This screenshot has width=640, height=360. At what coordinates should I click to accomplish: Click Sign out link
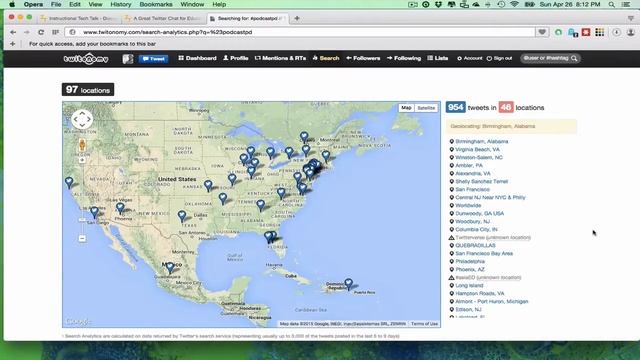pyautogui.click(x=499, y=58)
